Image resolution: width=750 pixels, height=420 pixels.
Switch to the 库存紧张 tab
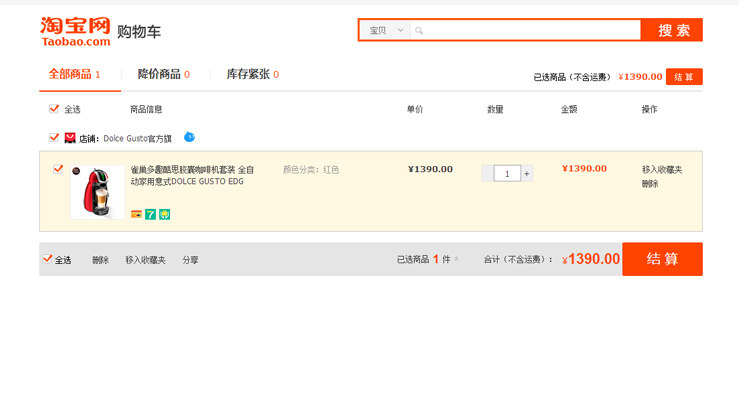click(x=253, y=75)
